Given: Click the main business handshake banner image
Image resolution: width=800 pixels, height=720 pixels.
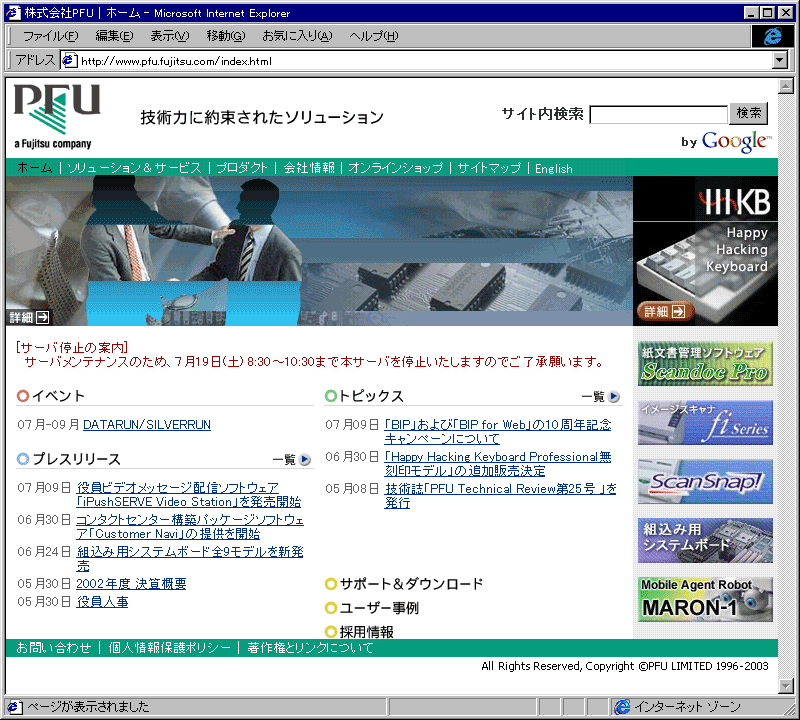Looking at the screenshot, I should [319, 251].
